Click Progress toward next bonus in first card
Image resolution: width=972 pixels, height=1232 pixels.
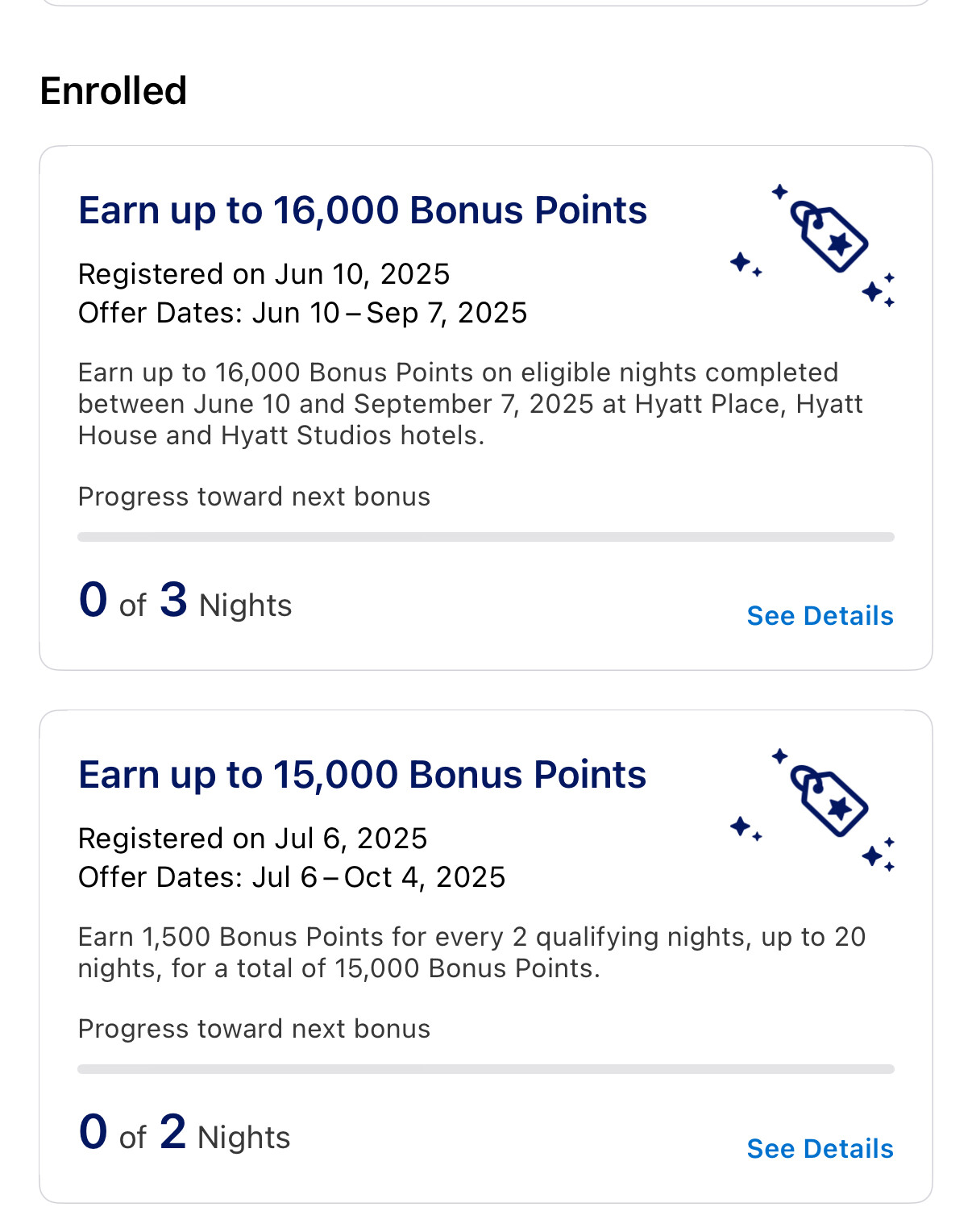(254, 497)
